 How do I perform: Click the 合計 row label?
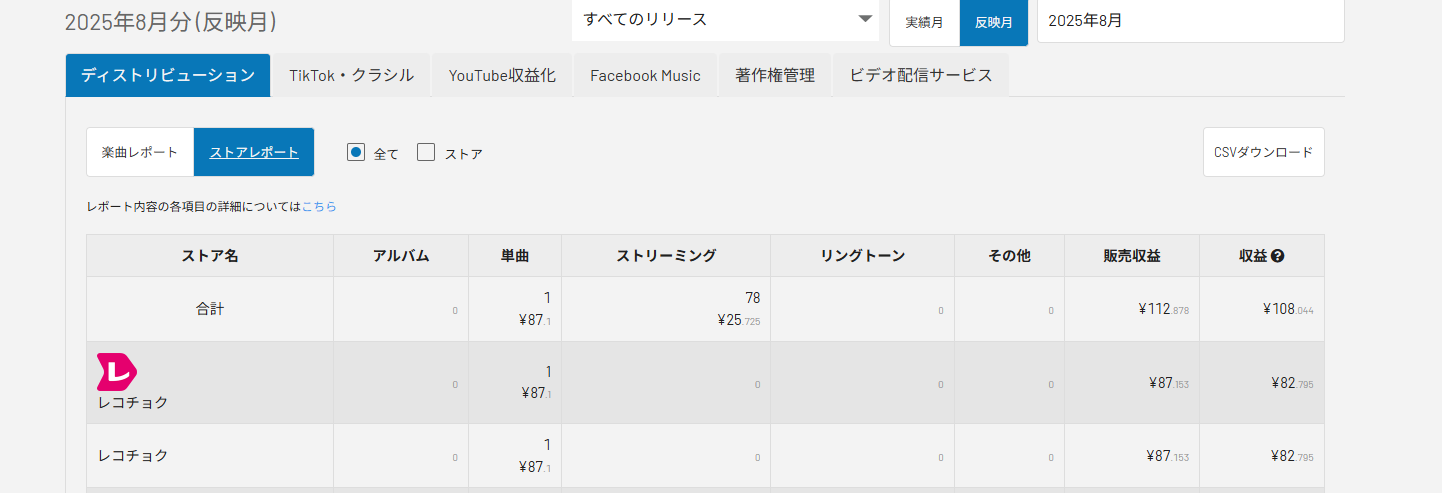210,309
